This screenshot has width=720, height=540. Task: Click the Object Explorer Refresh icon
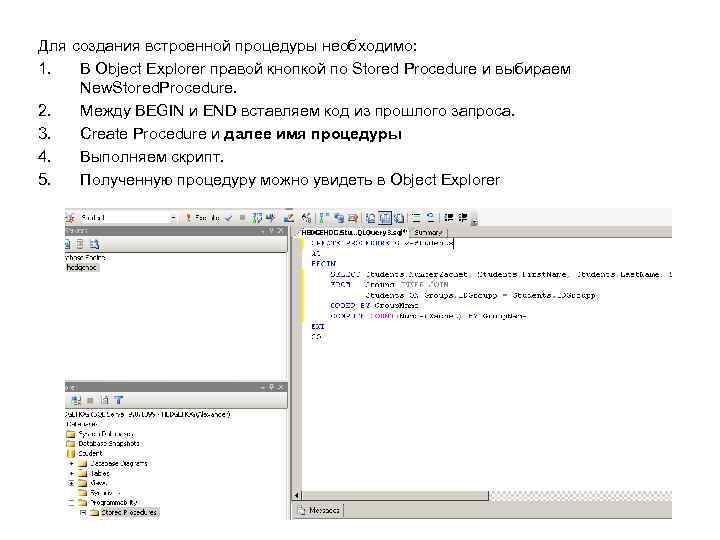(x=105, y=400)
